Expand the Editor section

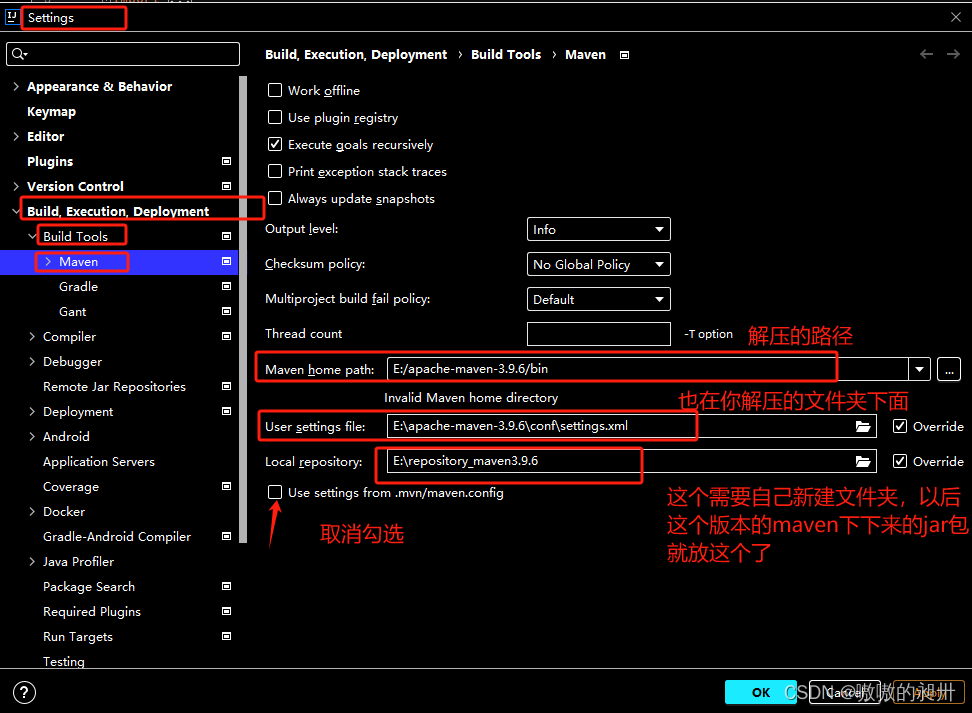(x=16, y=136)
